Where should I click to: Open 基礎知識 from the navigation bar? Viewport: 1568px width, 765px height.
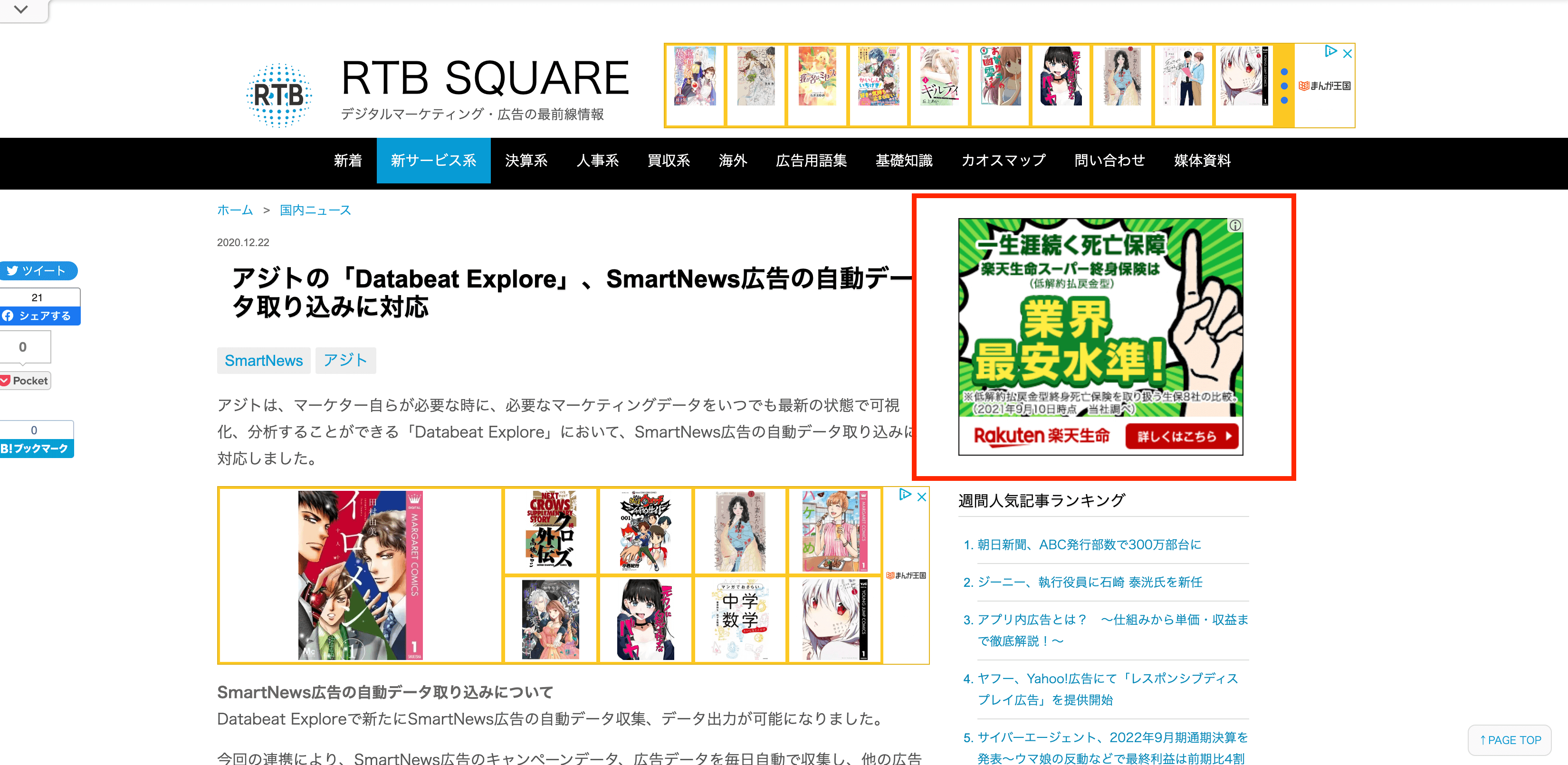pyautogui.click(x=903, y=161)
